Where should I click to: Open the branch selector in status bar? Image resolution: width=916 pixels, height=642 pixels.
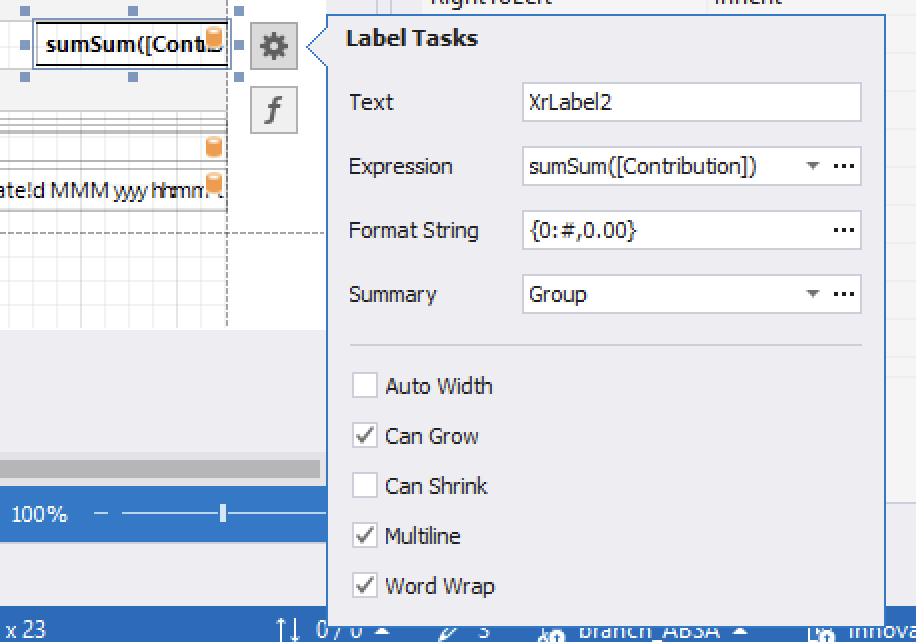[x=640, y=631]
